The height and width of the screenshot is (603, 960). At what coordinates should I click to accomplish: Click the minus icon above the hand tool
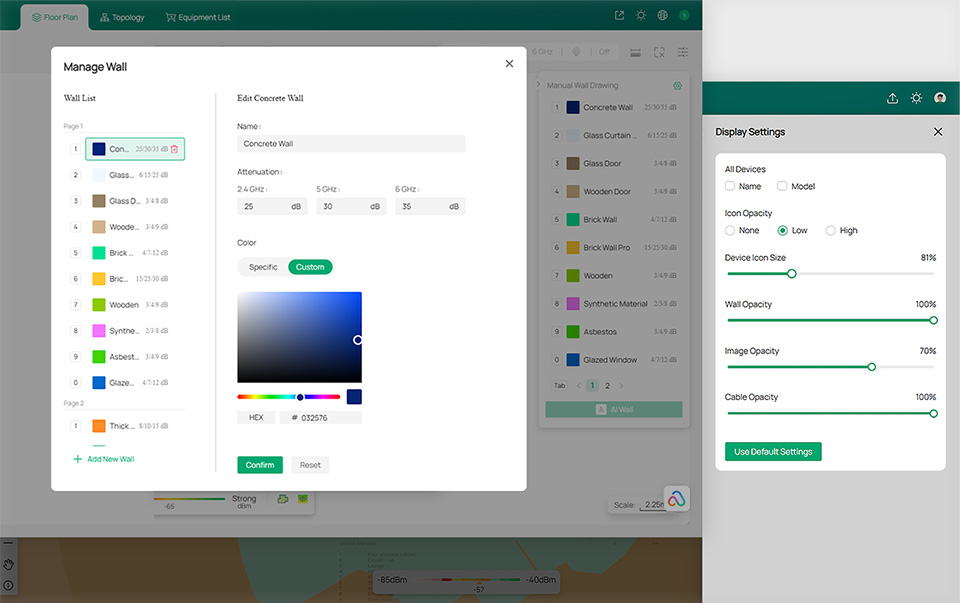click(8, 543)
